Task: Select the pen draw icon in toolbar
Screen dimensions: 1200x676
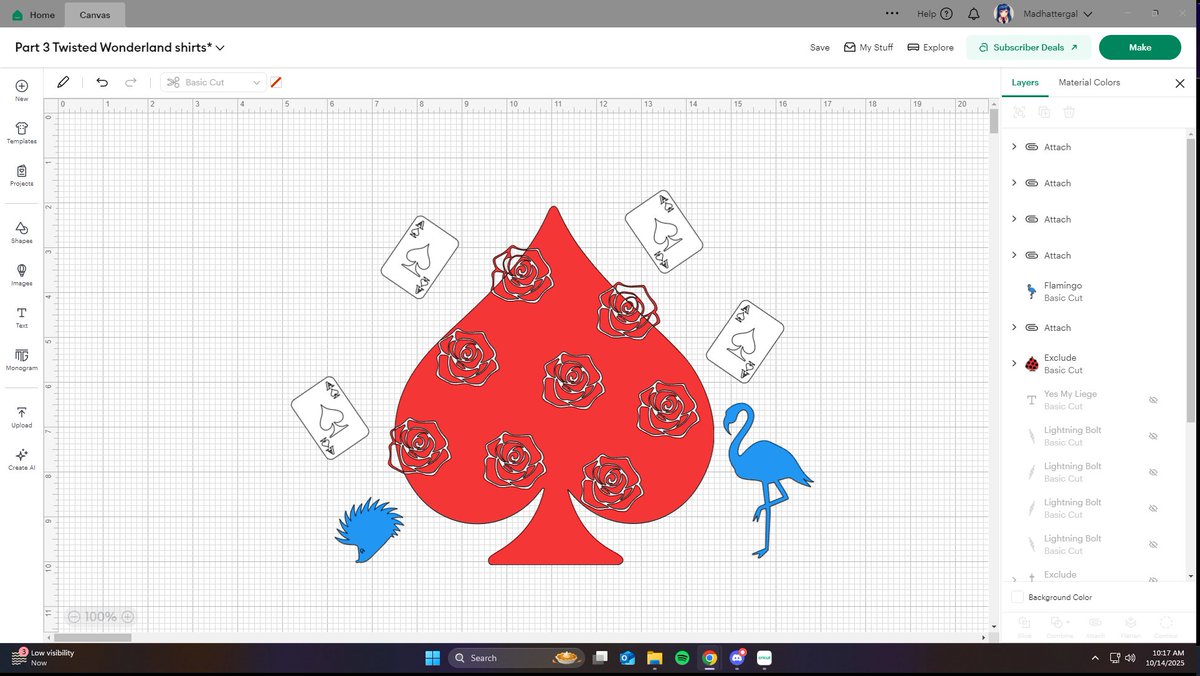Action: click(x=63, y=82)
